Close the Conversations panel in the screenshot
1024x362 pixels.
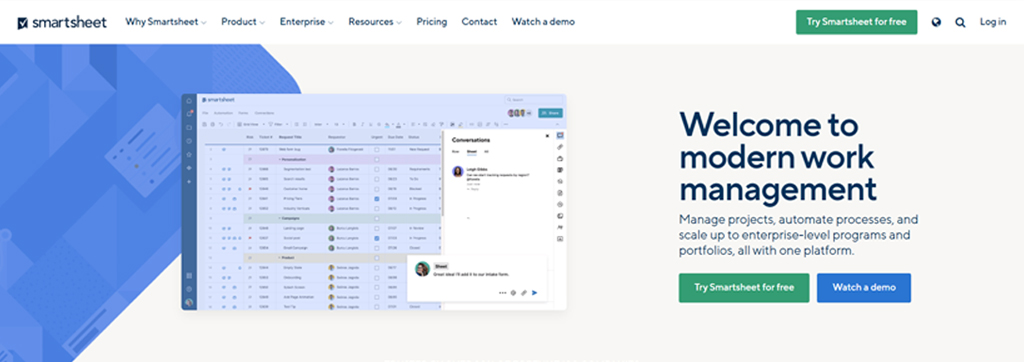tap(547, 136)
